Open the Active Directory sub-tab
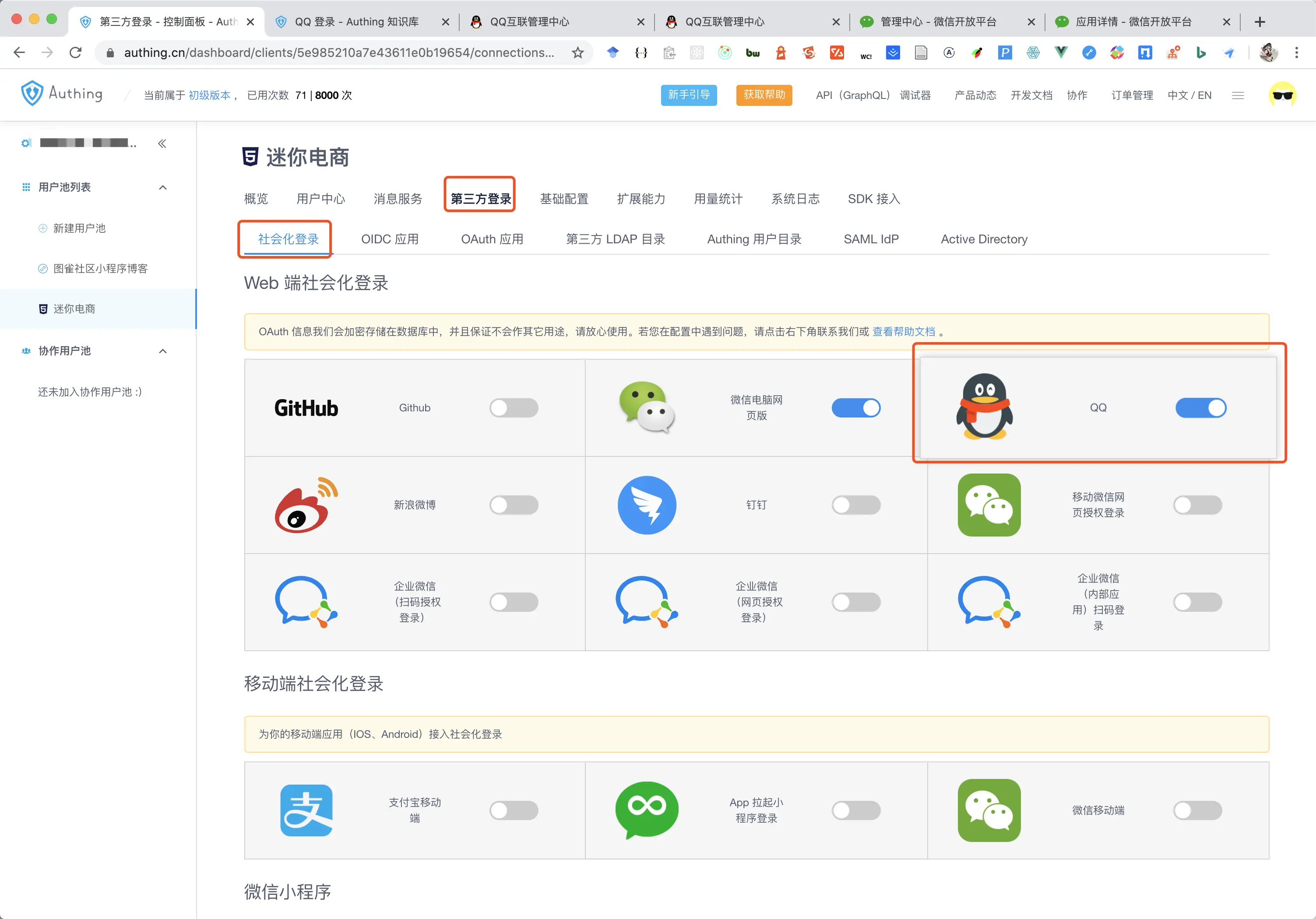 point(984,239)
